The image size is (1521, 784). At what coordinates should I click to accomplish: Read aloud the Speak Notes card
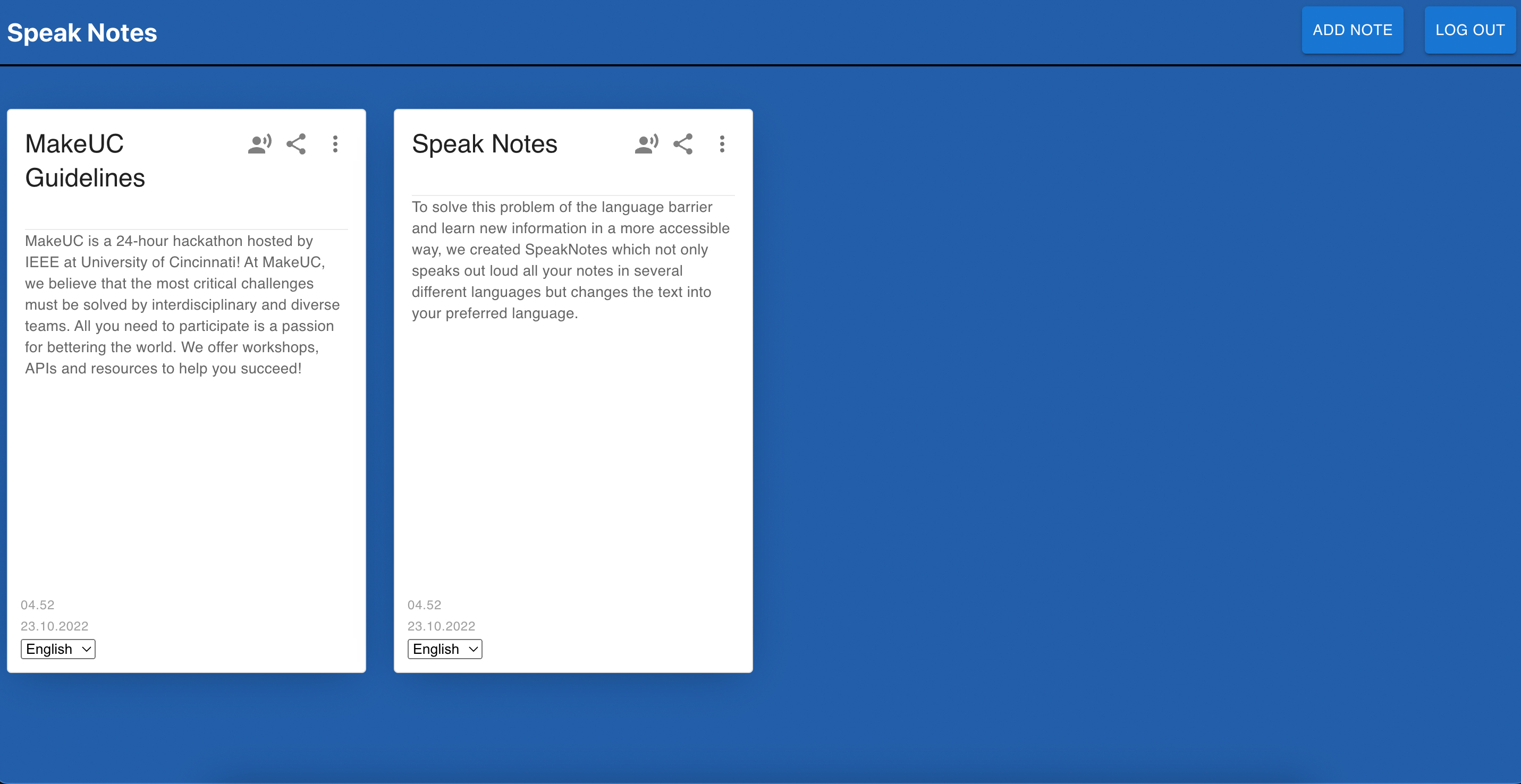(646, 144)
